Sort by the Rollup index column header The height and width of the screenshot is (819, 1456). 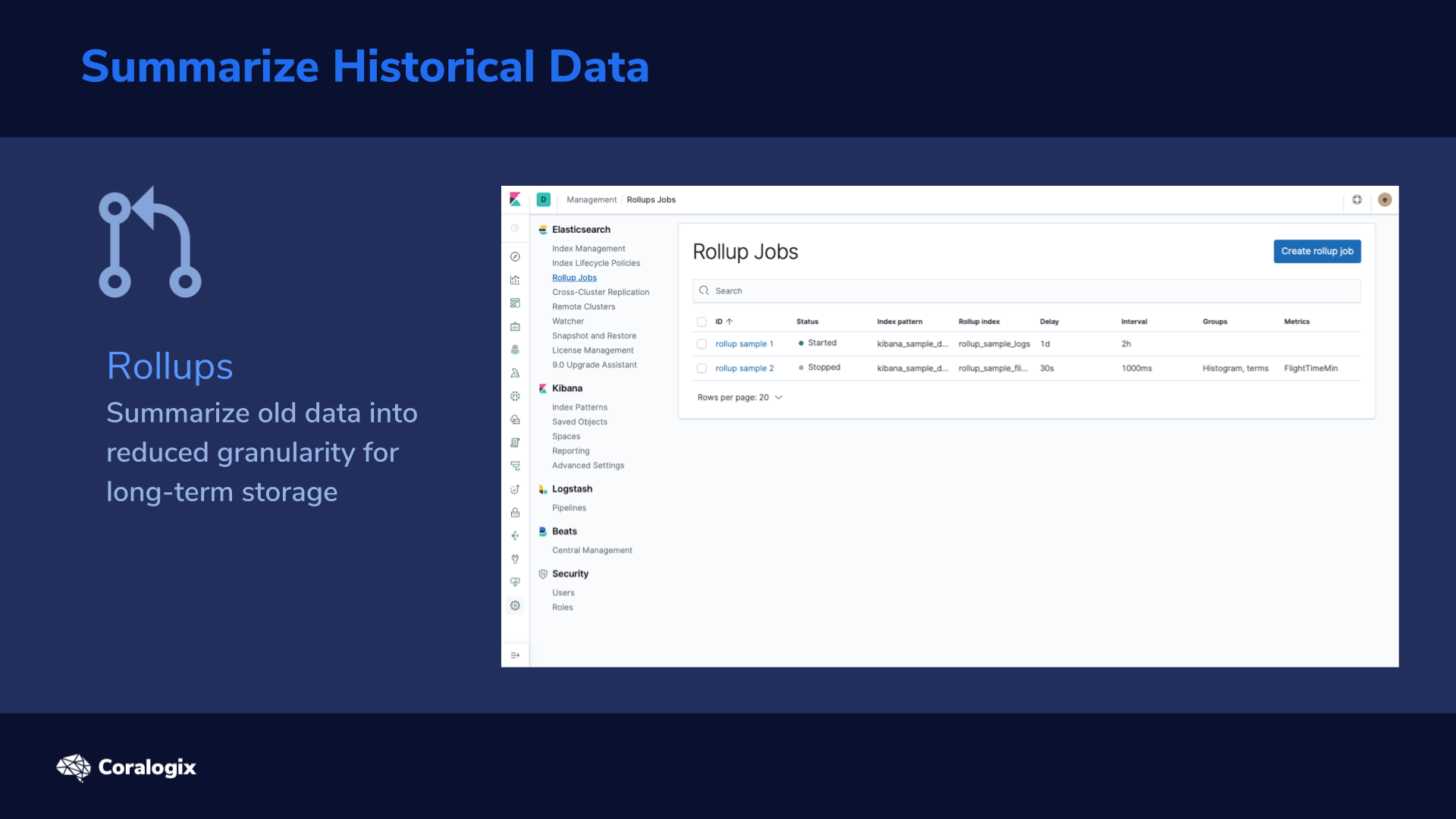click(978, 322)
